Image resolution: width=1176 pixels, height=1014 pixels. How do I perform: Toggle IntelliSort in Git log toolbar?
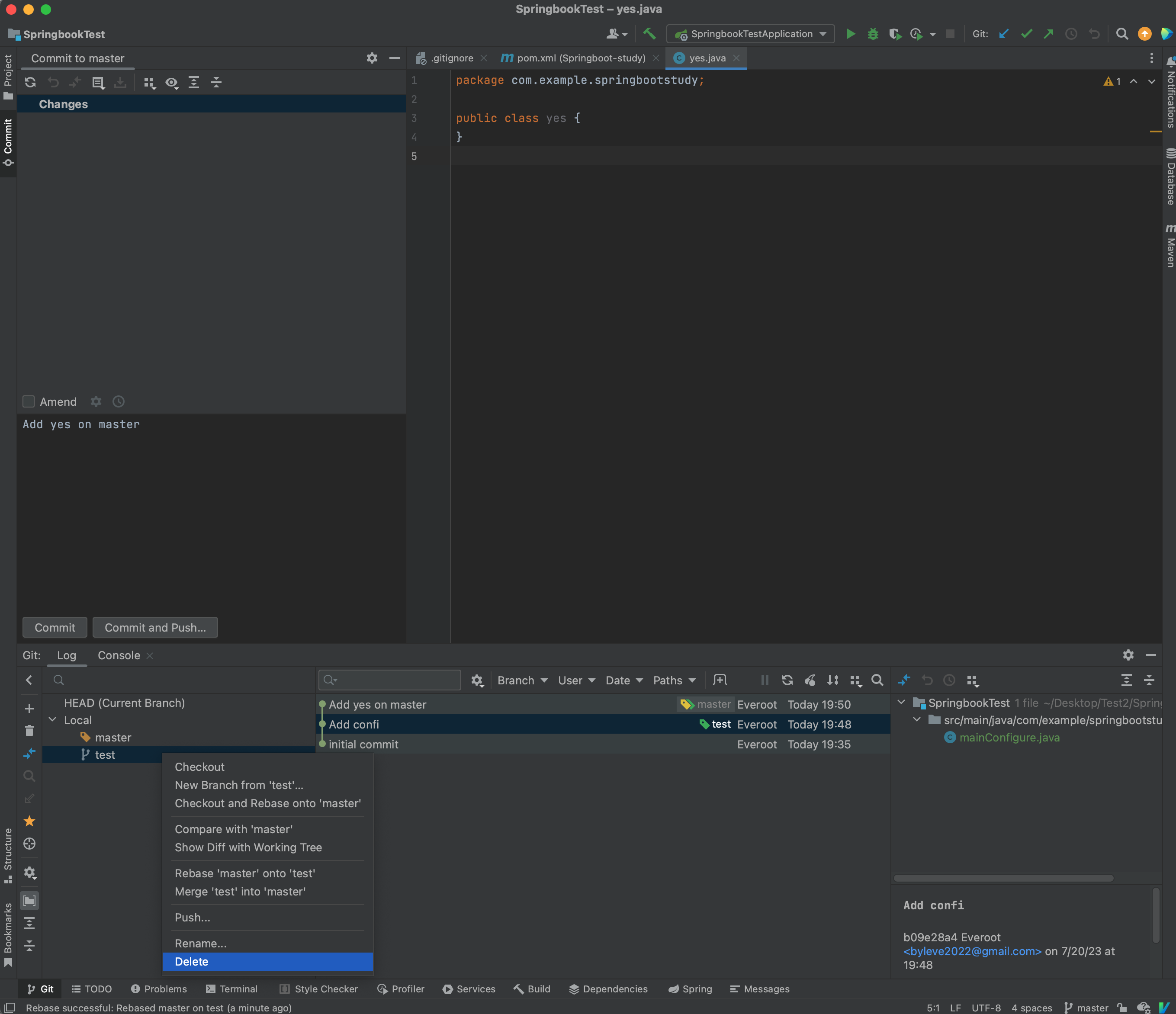click(832, 680)
